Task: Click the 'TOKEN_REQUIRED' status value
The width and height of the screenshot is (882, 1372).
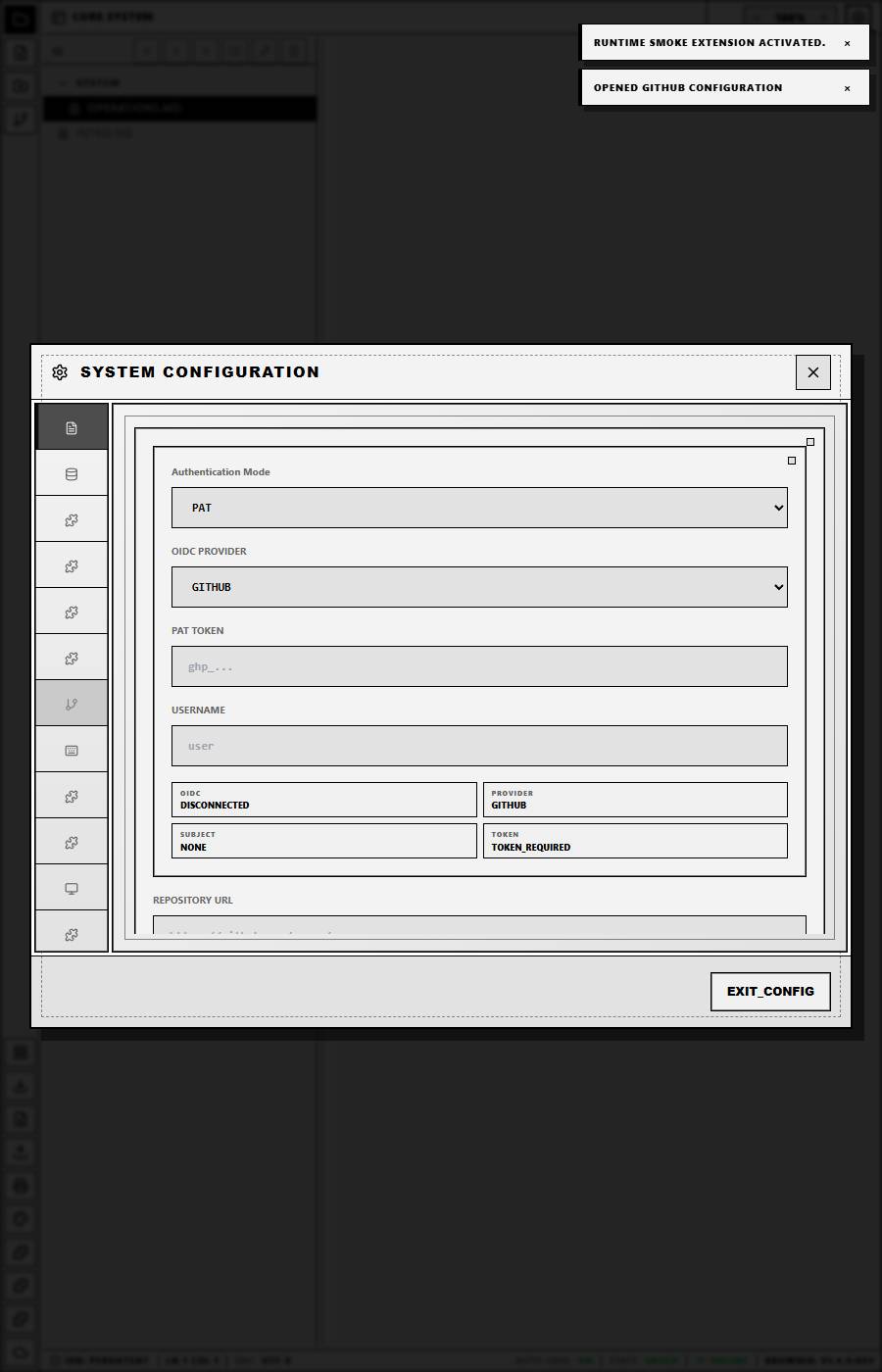Action: point(530,848)
